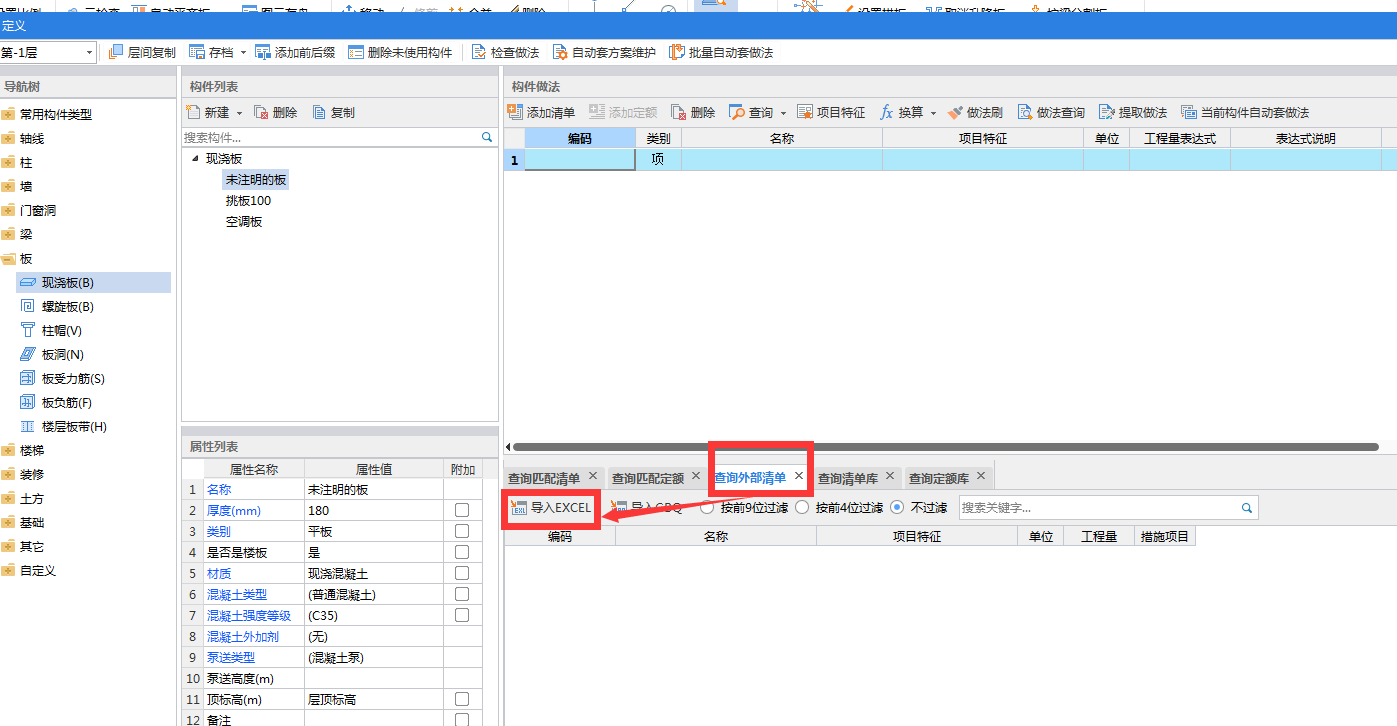Click 自动套方案维护 icon
Image resolution: width=1397 pixels, height=726 pixels.
click(x=559, y=52)
